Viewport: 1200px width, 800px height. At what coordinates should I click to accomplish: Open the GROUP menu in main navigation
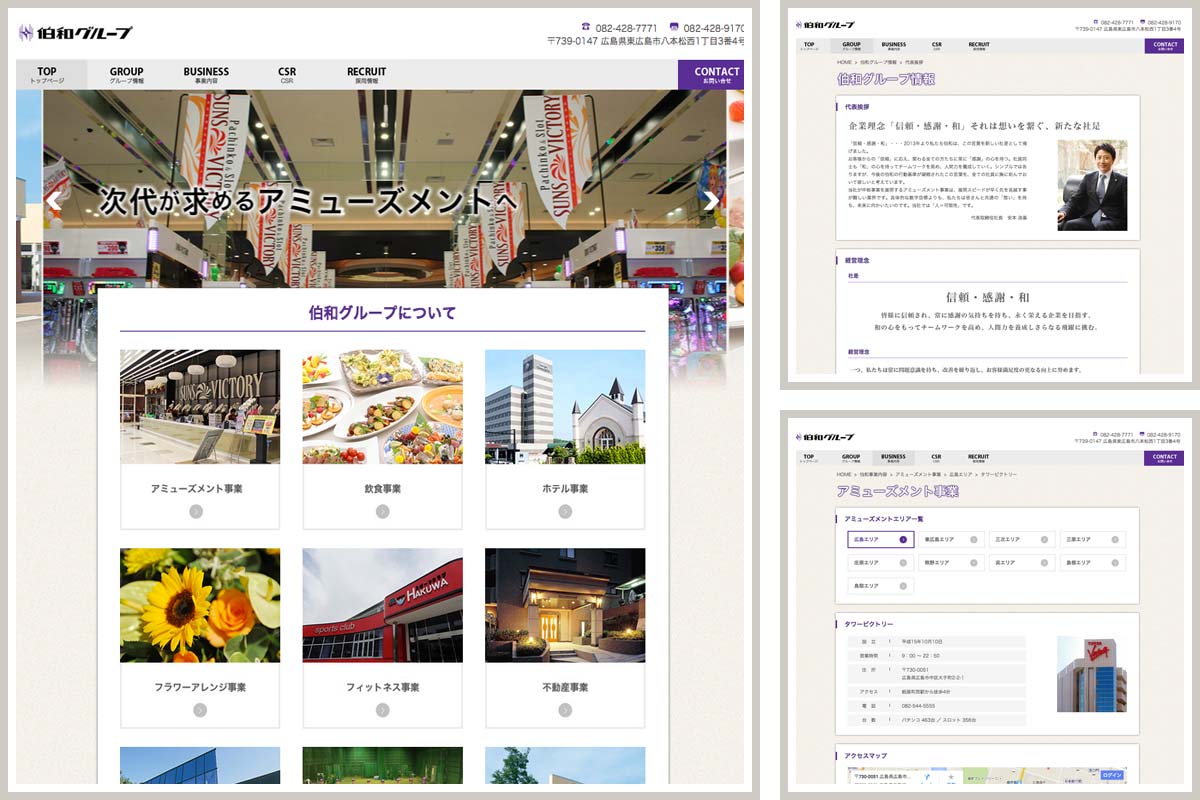pyautogui.click(x=126, y=75)
